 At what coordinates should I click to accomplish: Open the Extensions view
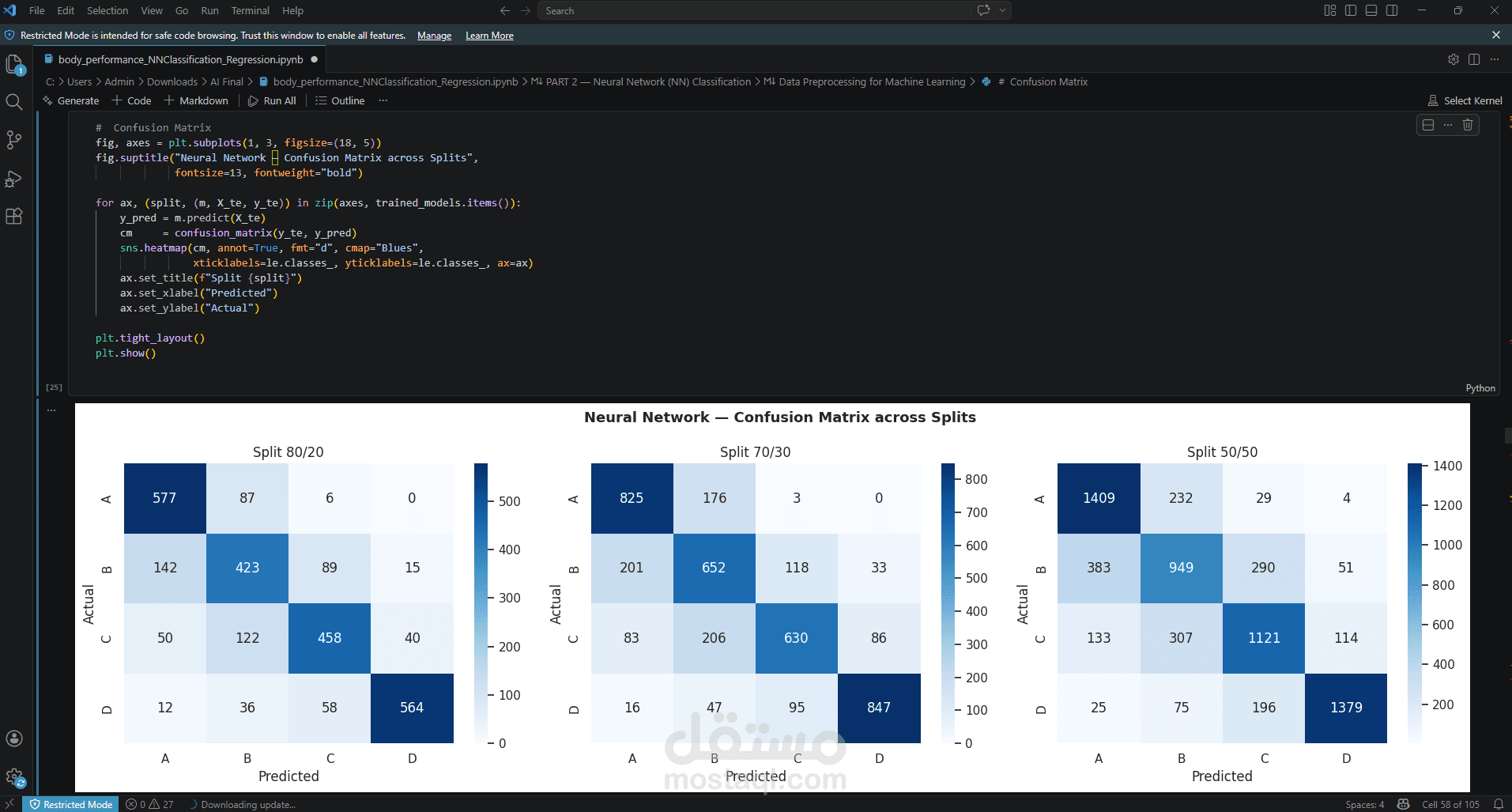(x=14, y=217)
